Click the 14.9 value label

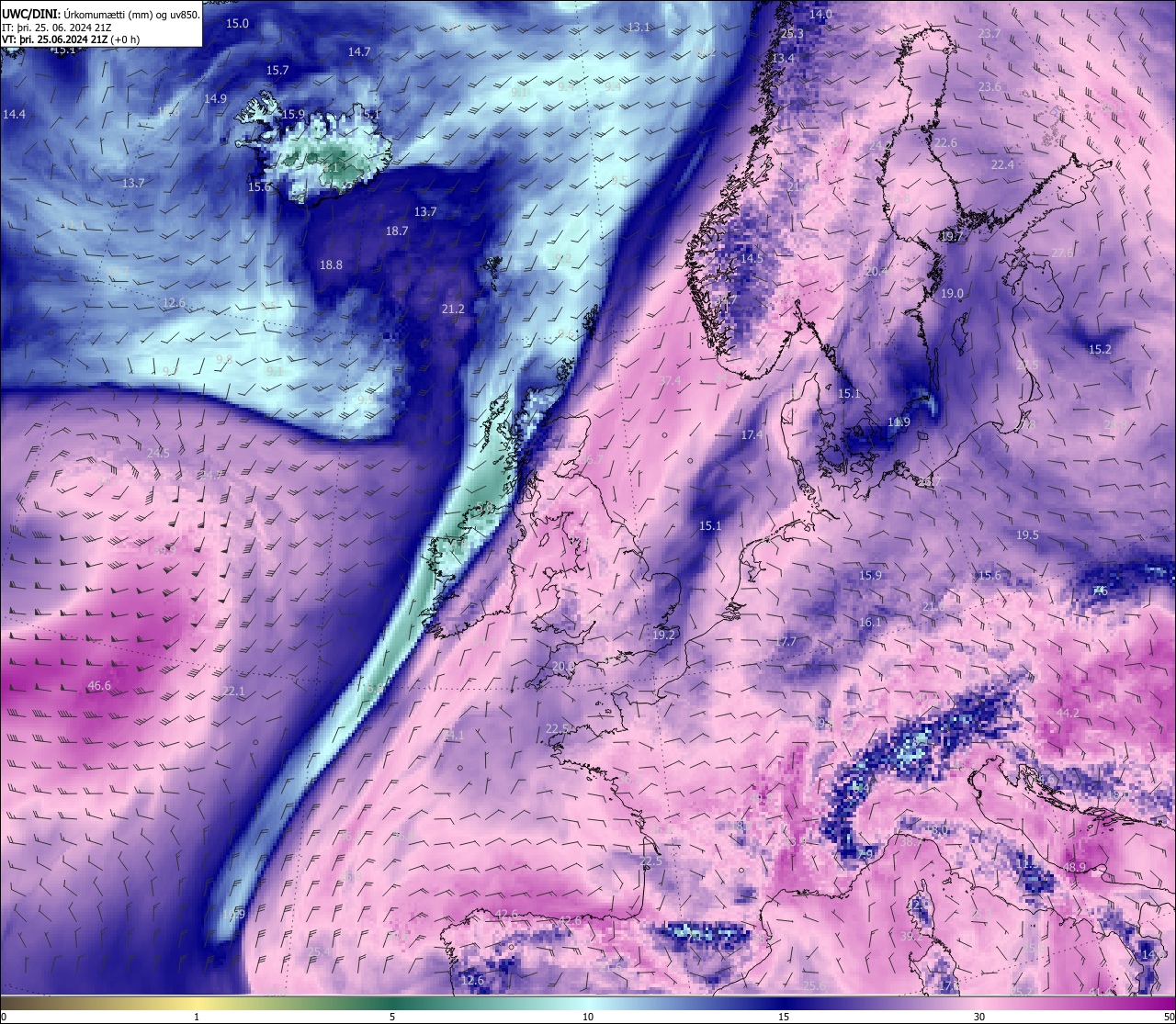[x=215, y=98]
